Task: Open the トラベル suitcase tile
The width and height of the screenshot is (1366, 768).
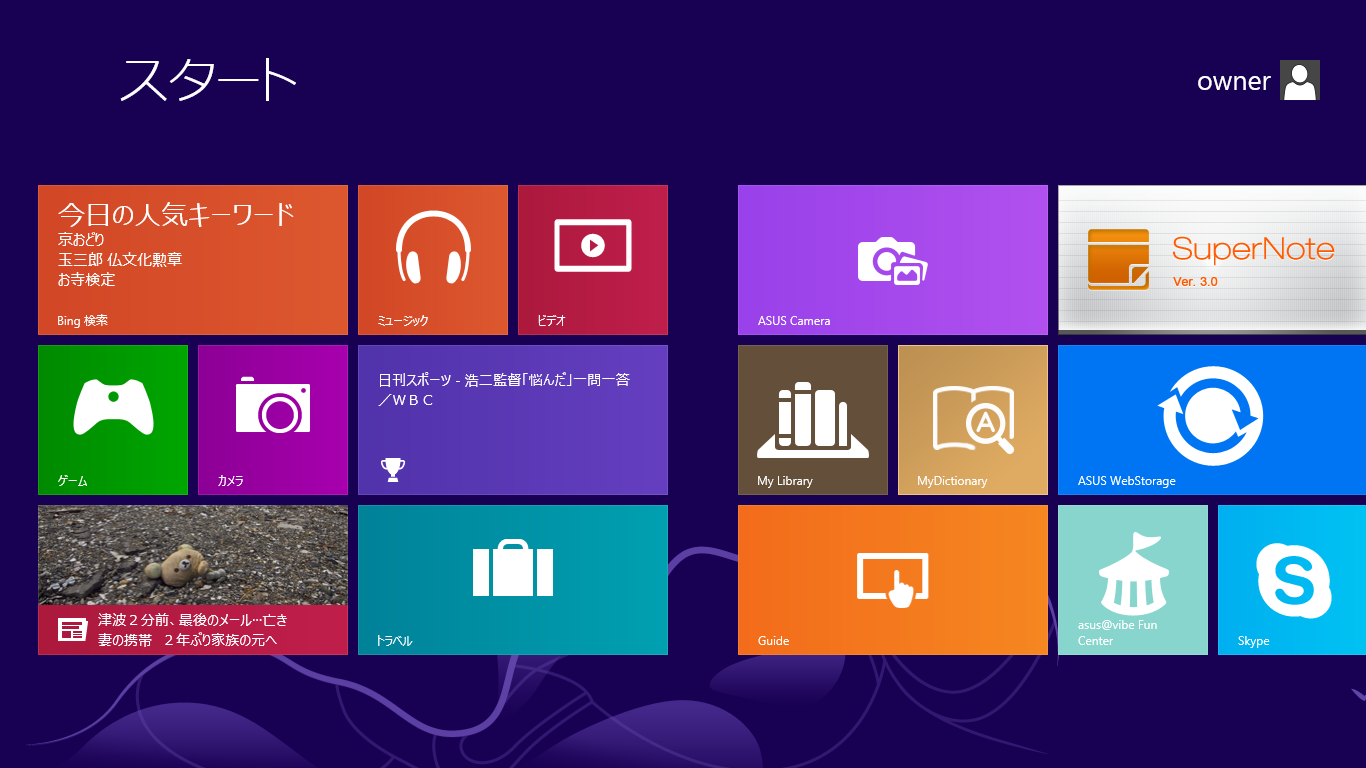Action: (513, 580)
